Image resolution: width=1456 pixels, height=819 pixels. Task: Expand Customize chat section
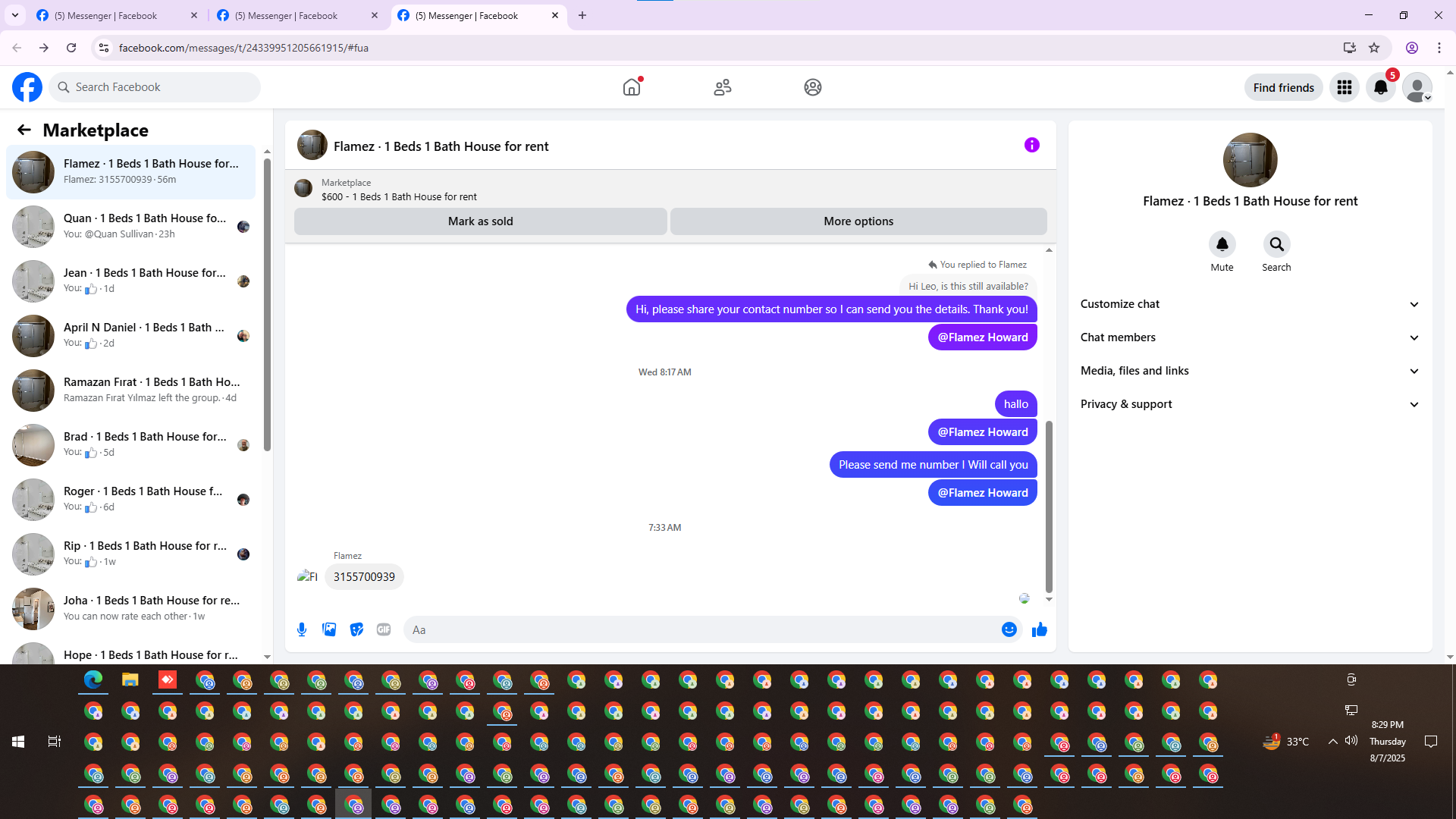click(x=1250, y=304)
